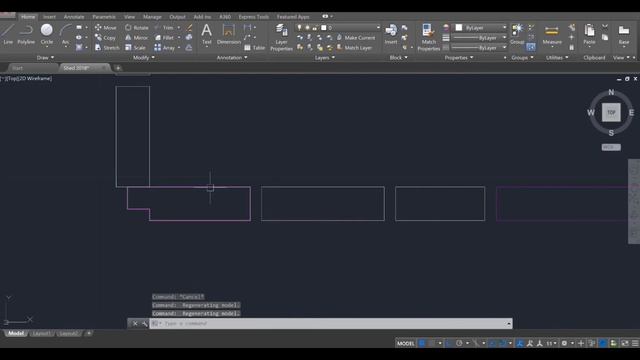Viewport: 640px width, 360px height.
Task: Open Layer Properties manager
Action: tap(281, 37)
